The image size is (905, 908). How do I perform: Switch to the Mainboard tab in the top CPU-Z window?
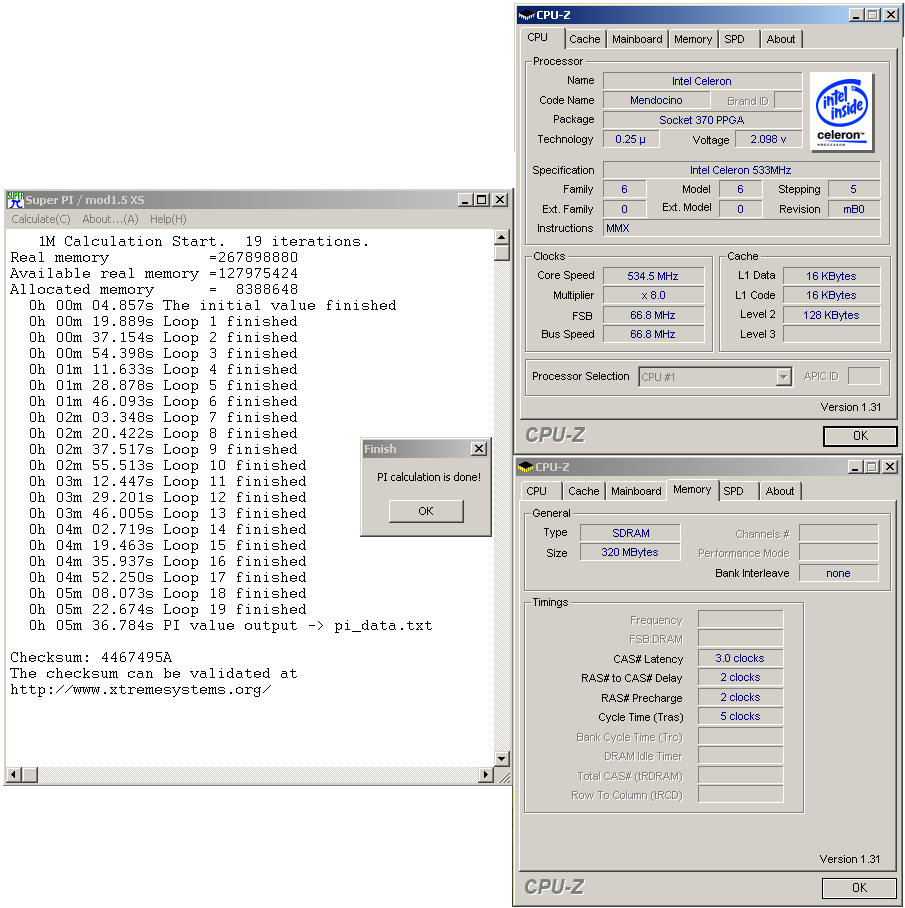pyautogui.click(x=637, y=39)
